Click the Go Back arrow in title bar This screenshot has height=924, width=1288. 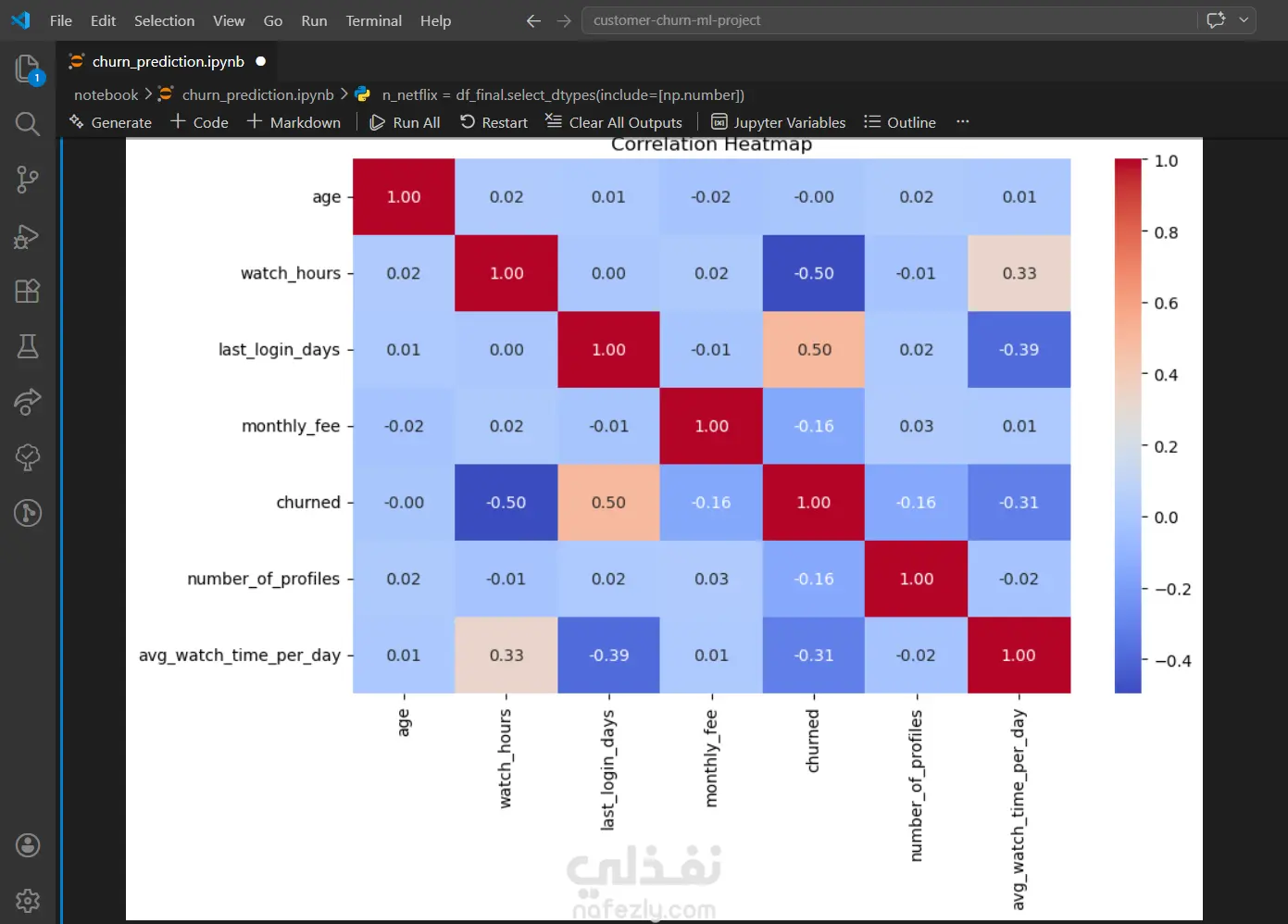point(533,20)
